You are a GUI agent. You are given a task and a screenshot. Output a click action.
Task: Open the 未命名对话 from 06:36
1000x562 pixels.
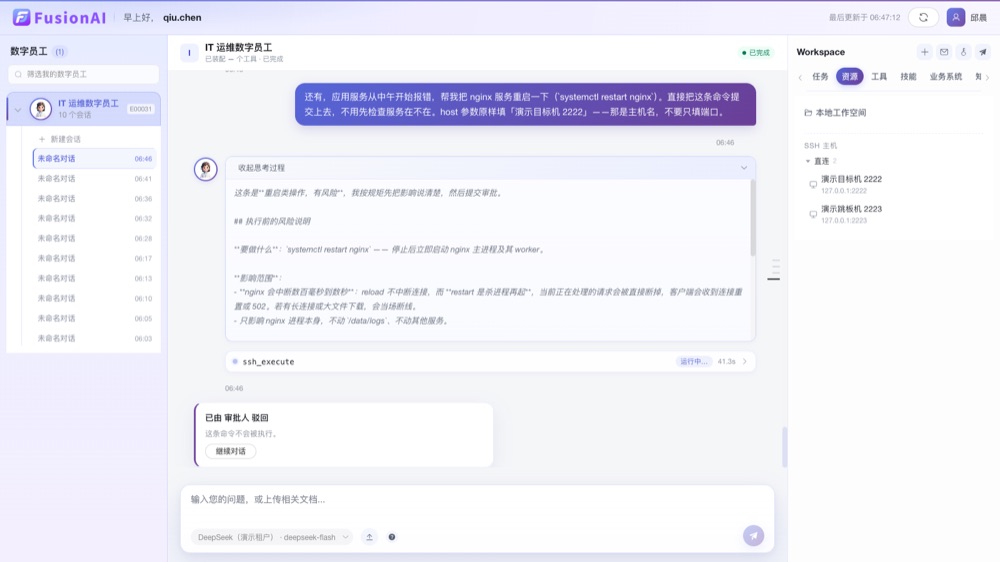(x=94, y=198)
